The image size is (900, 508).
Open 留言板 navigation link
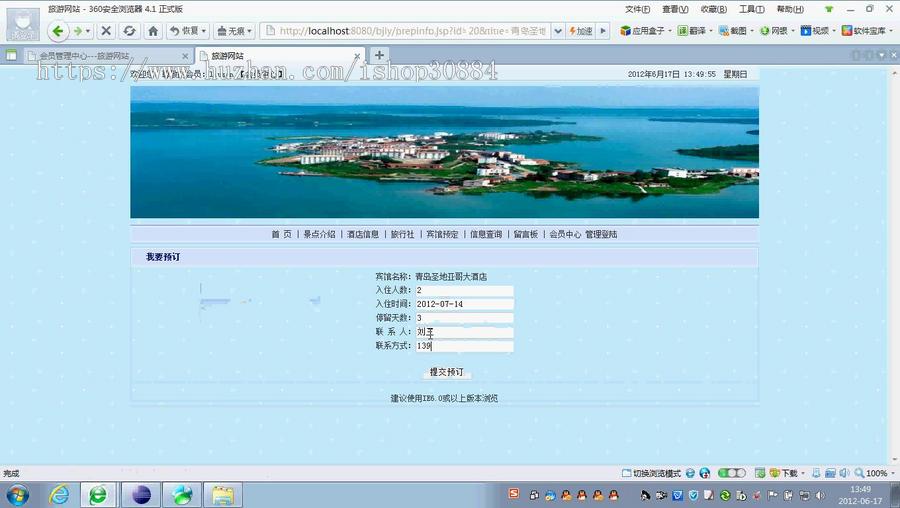point(525,234)
